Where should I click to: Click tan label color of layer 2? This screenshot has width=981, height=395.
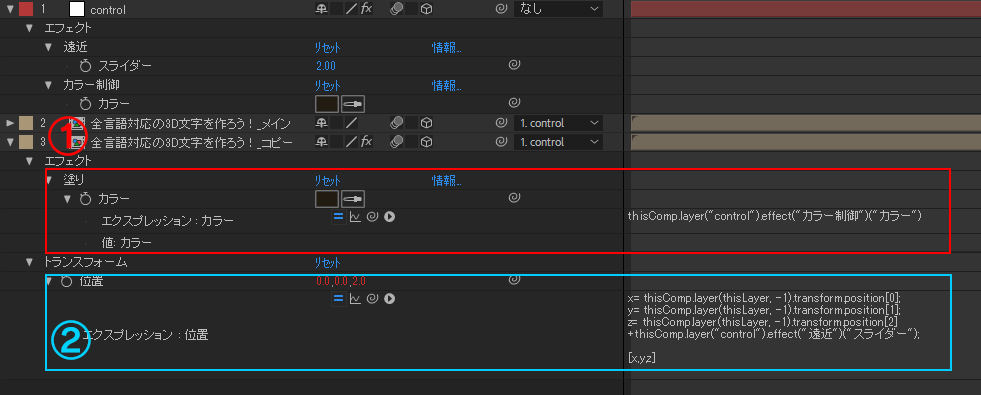[26, 123]
